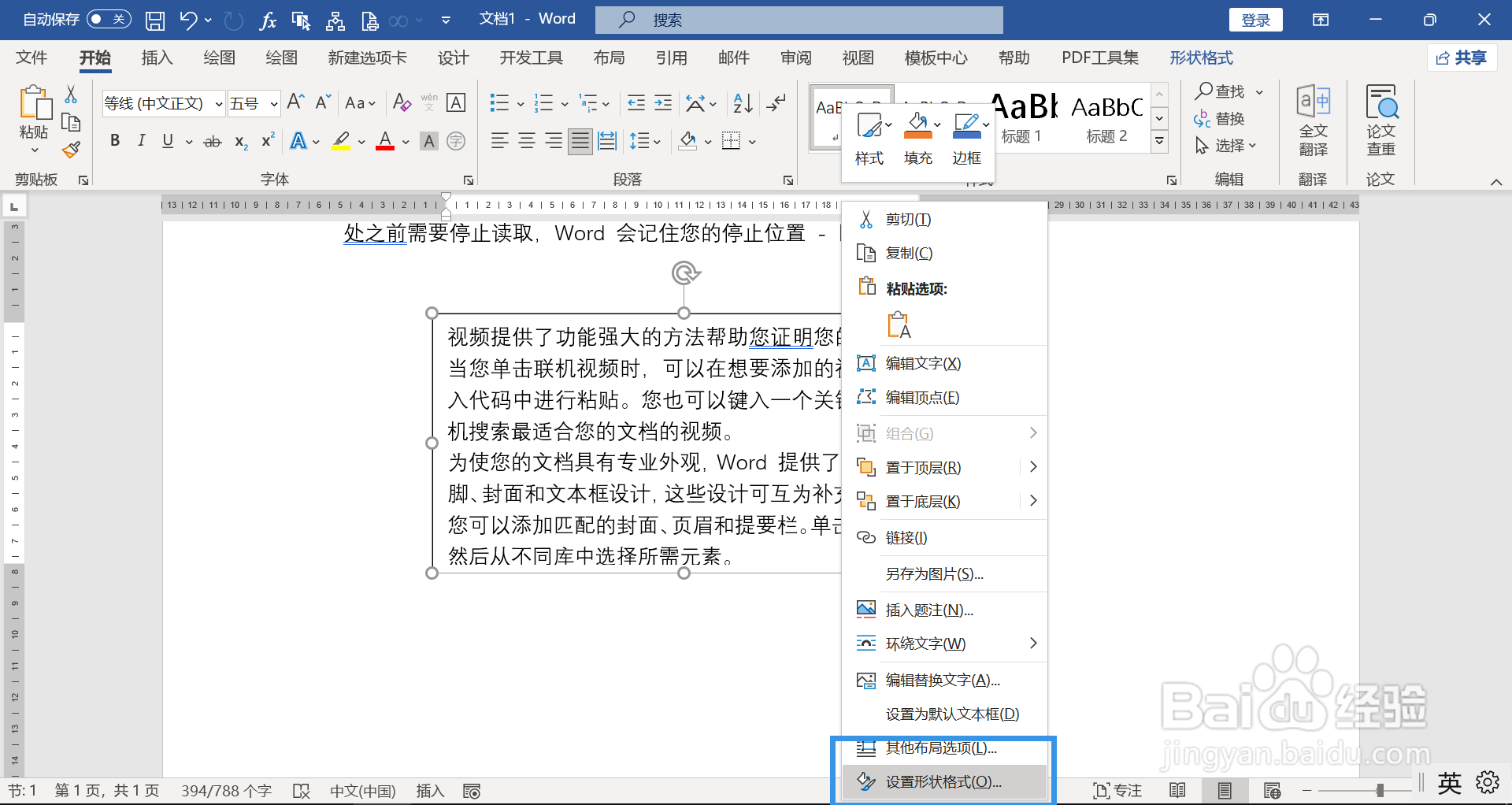Apply Superscript formatting
The height and width of the screenshot is (805, 1512).
[268, 140]
